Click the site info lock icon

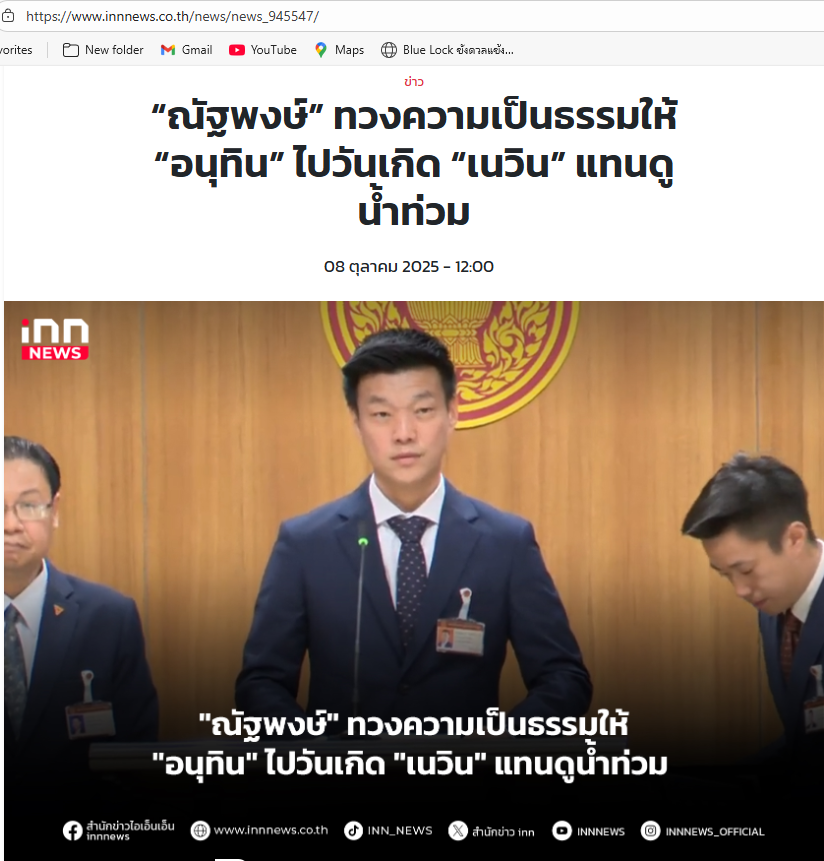[x=8, y=16]
